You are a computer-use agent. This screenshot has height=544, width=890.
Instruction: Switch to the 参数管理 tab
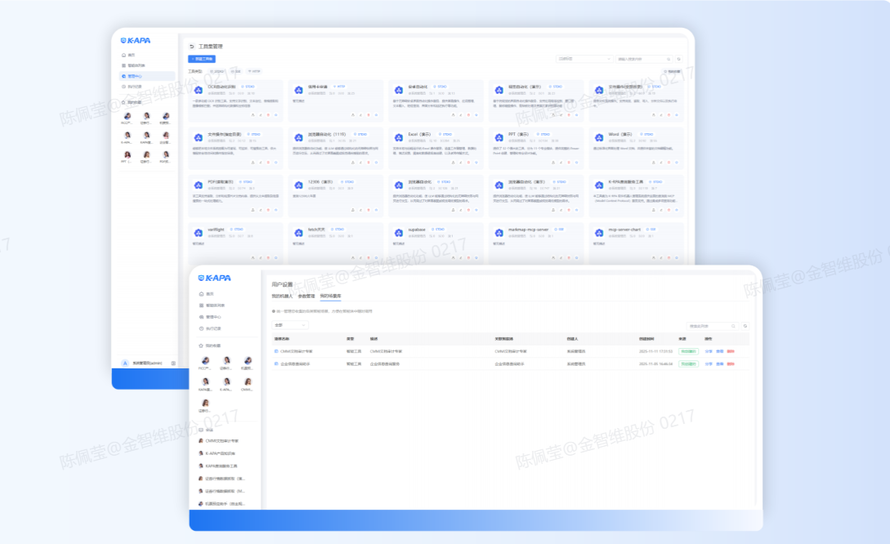pos(306,296)
